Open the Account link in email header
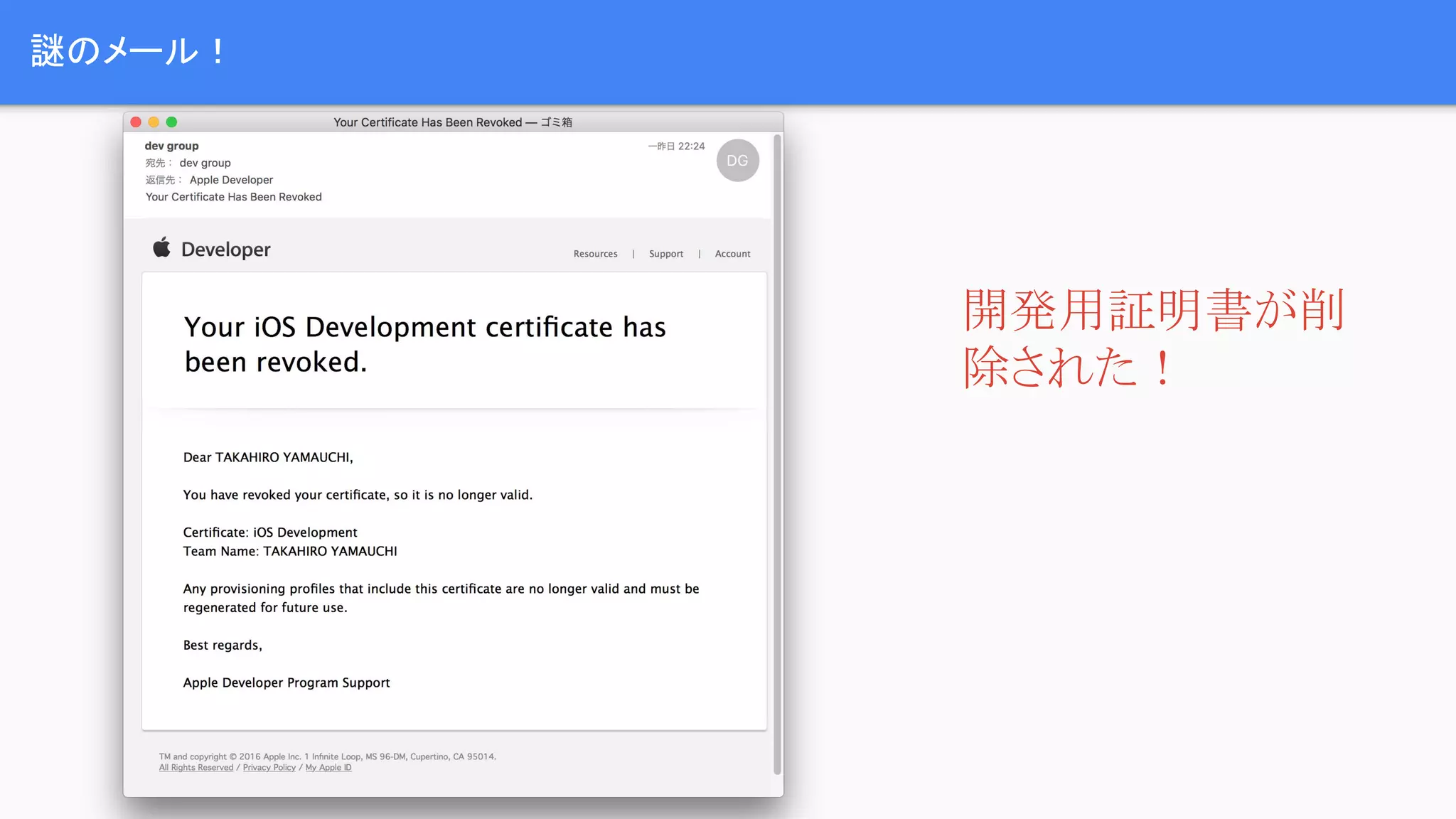The height and width of the screenshot is (819, 1456). pyautogui.click(x=733, y=254)
